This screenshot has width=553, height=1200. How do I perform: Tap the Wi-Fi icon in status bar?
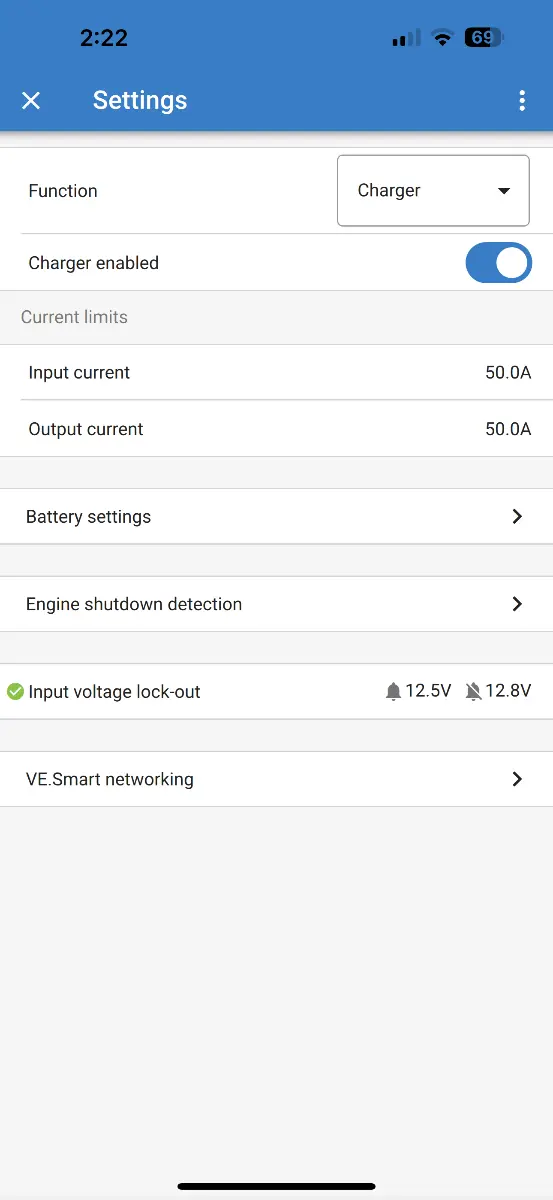441,38
